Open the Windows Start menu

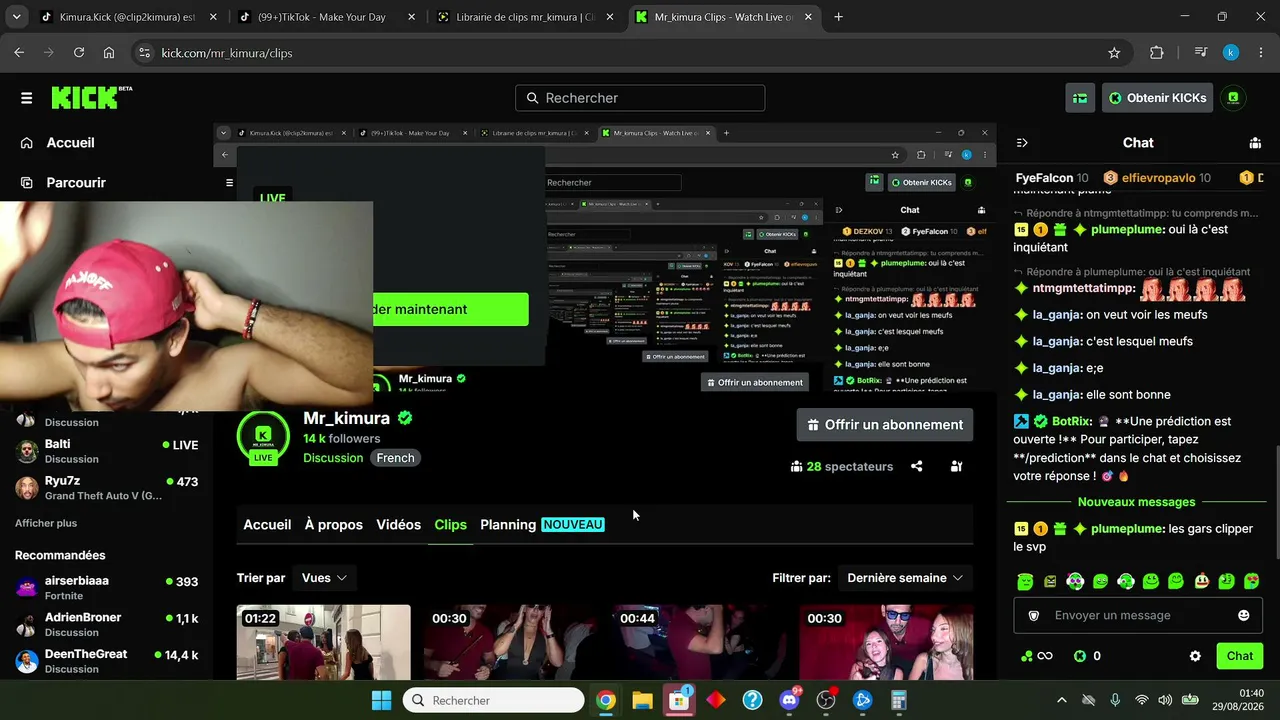click(382, 700)
